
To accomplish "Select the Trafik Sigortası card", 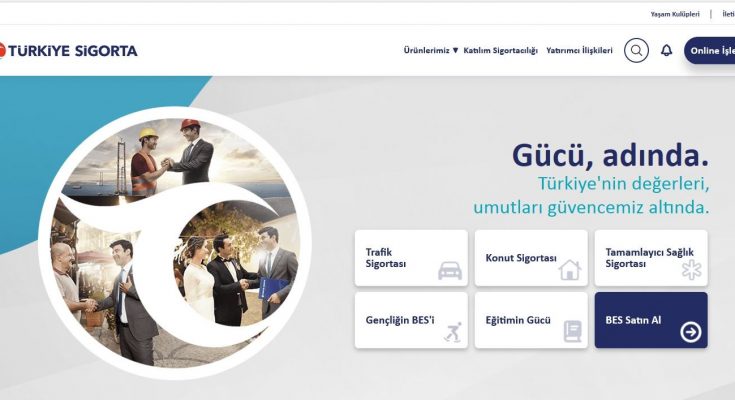I will coord(411,258).
